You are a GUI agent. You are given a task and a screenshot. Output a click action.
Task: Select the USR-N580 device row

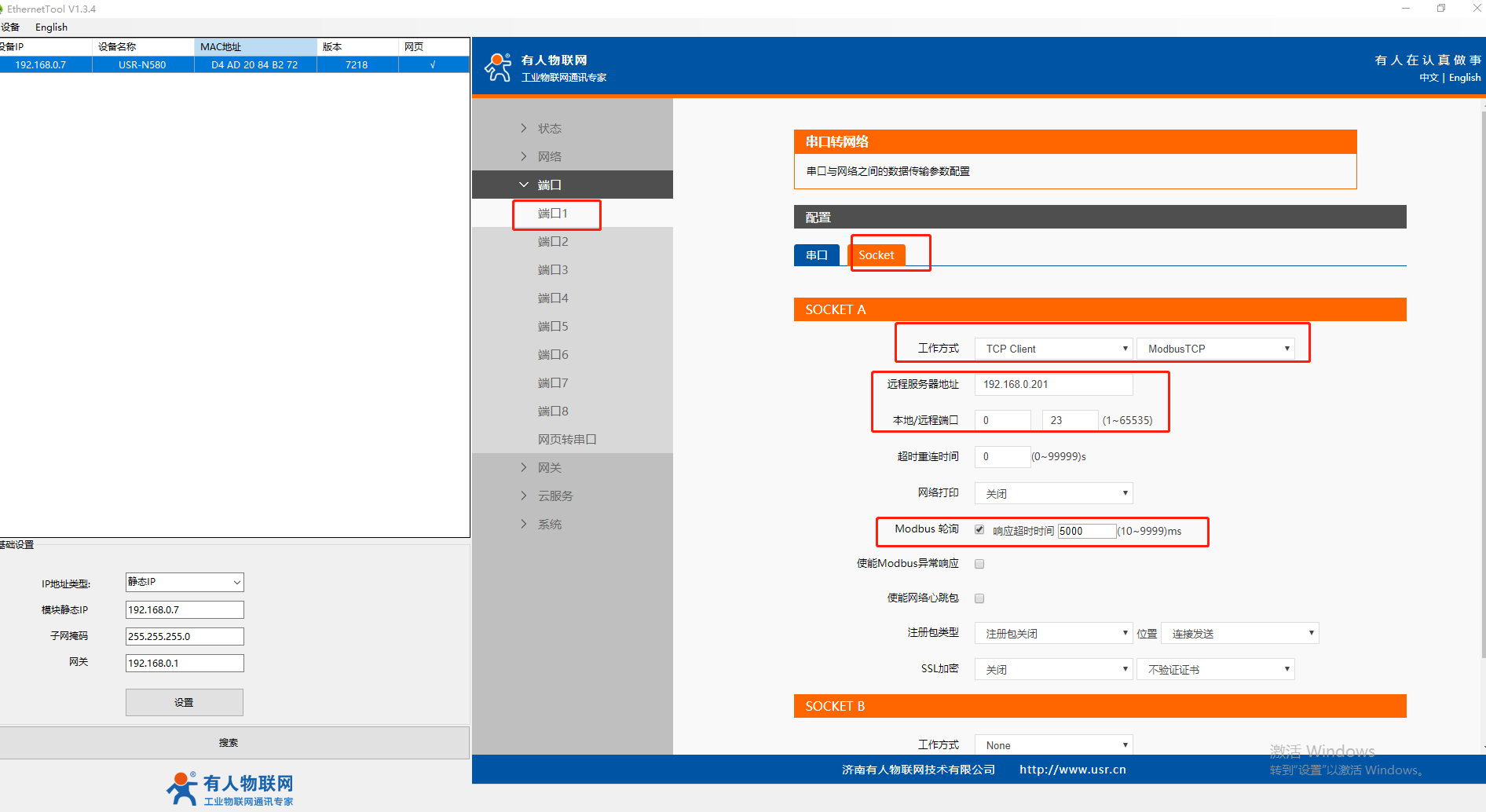point(142,64)
